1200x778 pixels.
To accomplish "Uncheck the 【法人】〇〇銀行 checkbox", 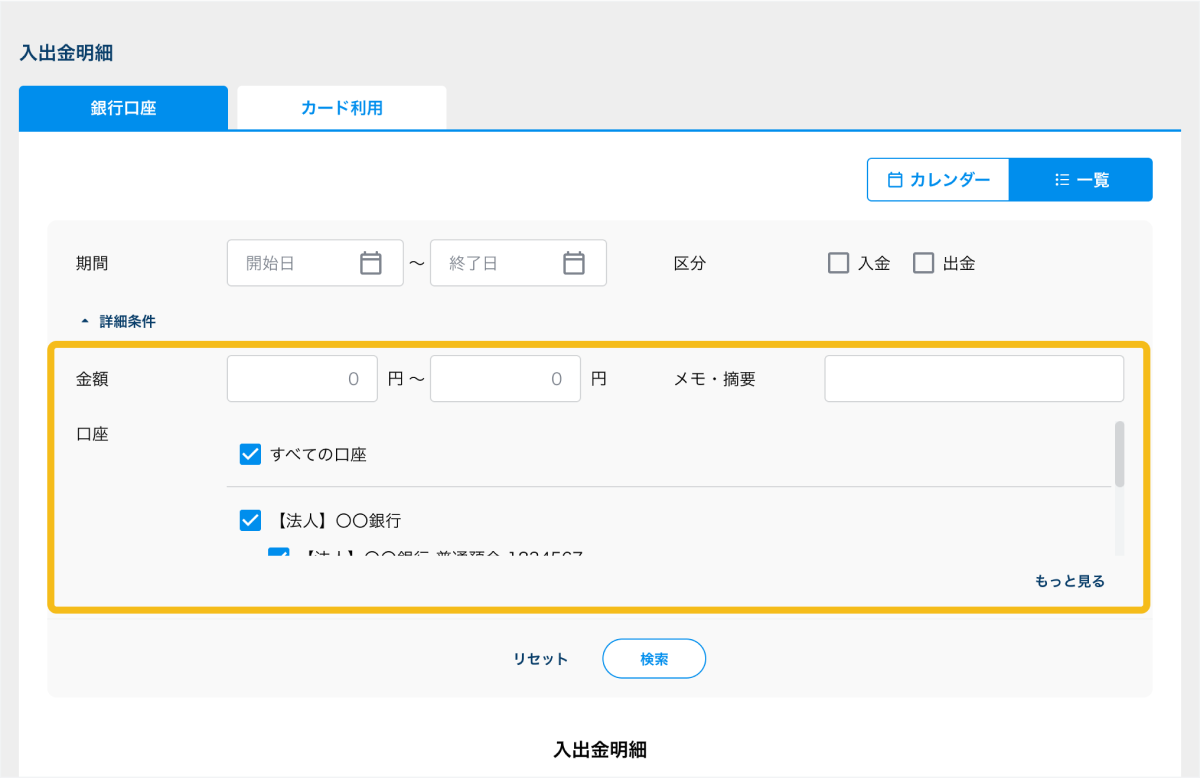I will tap(251, 520).
